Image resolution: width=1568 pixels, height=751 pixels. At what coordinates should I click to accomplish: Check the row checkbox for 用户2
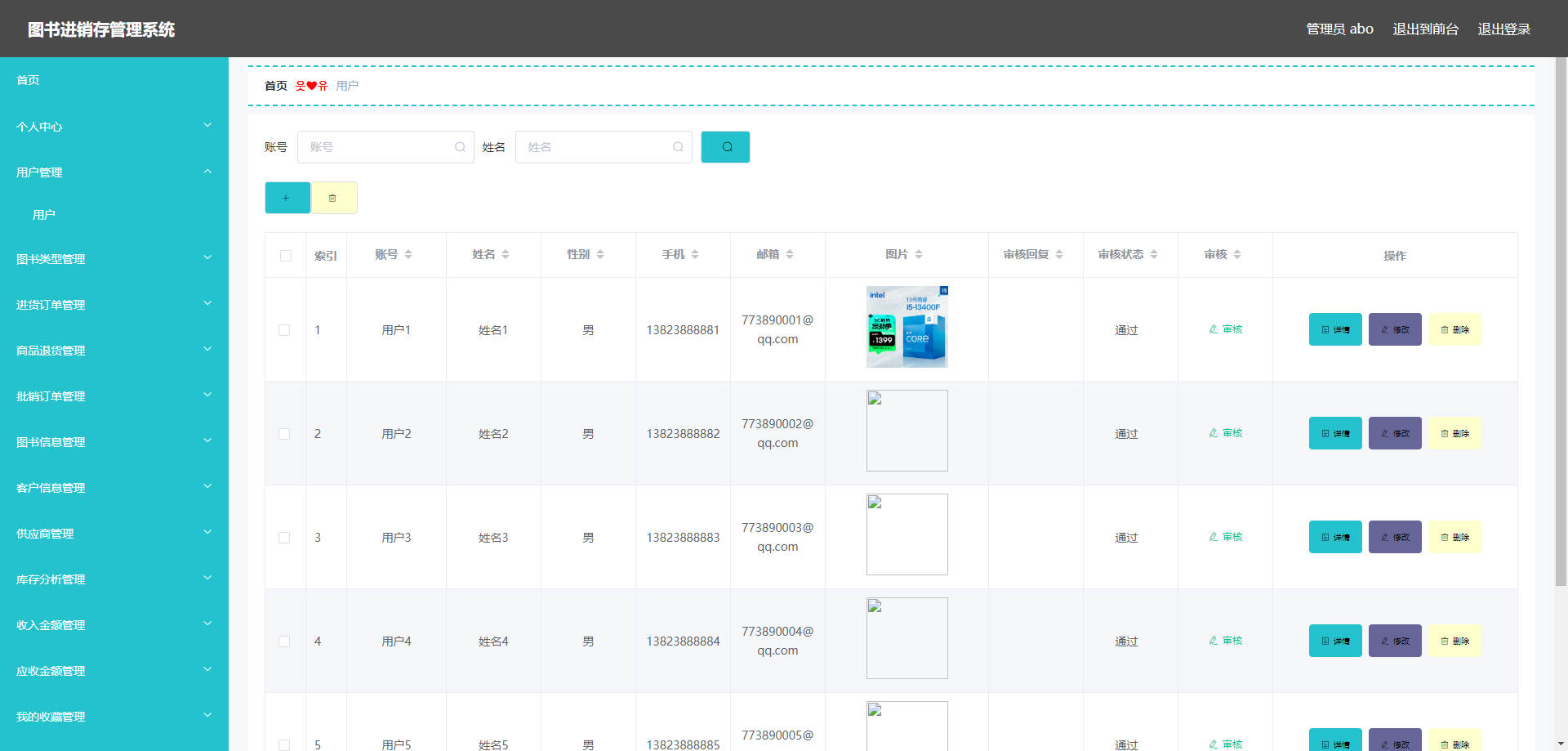(284, 434)
